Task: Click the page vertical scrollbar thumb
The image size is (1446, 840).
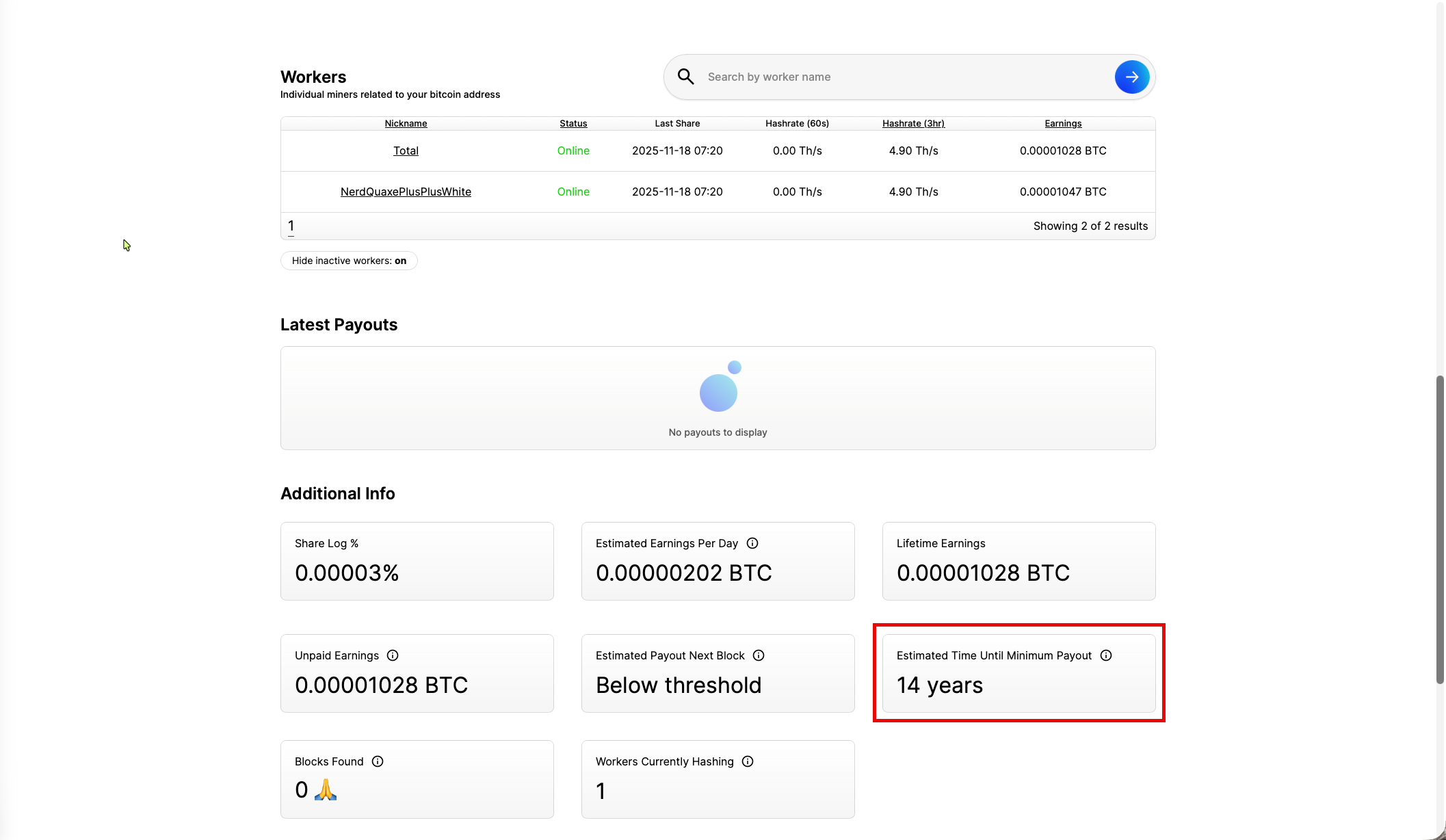Action: coord(1440,528)
